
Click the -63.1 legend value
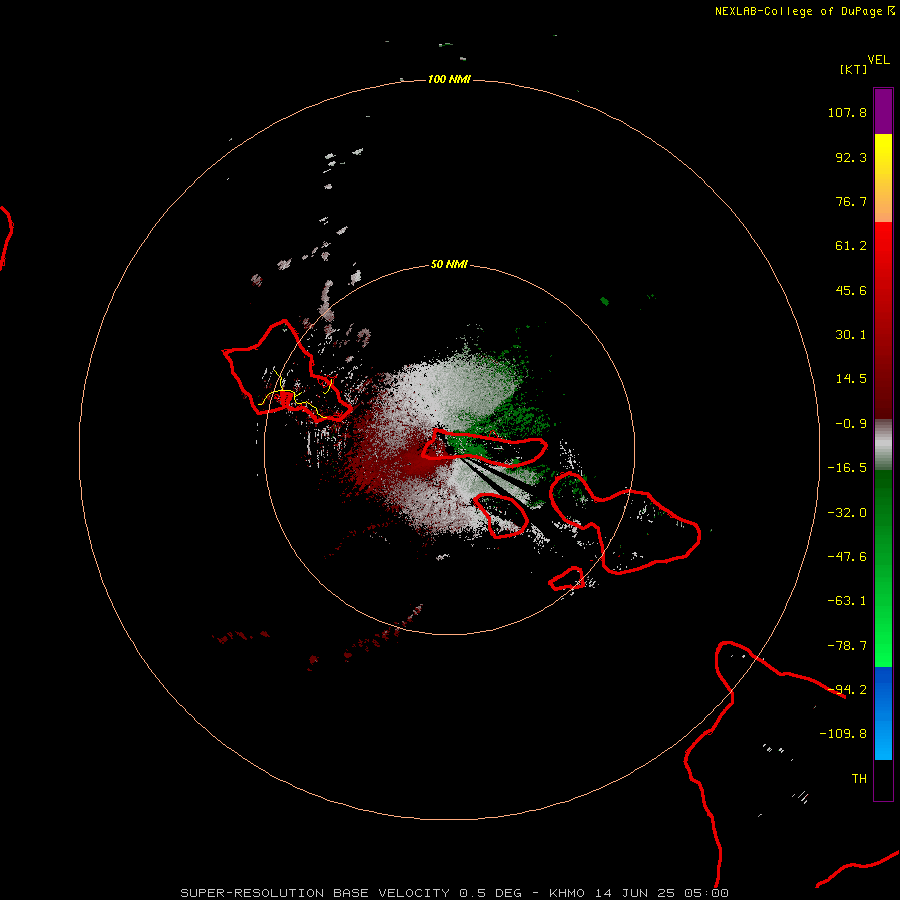tap(847, 601)
